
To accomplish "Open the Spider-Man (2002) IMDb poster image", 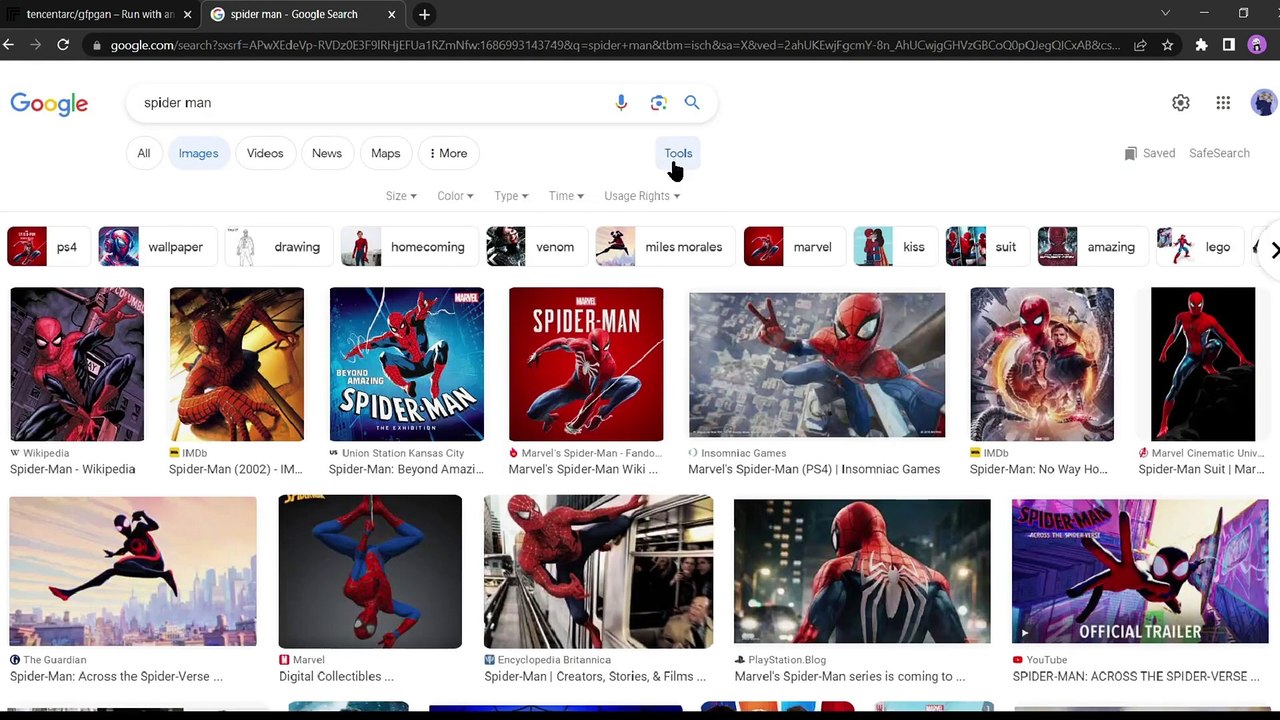I will pyautogui.click(x=237, y=364).
